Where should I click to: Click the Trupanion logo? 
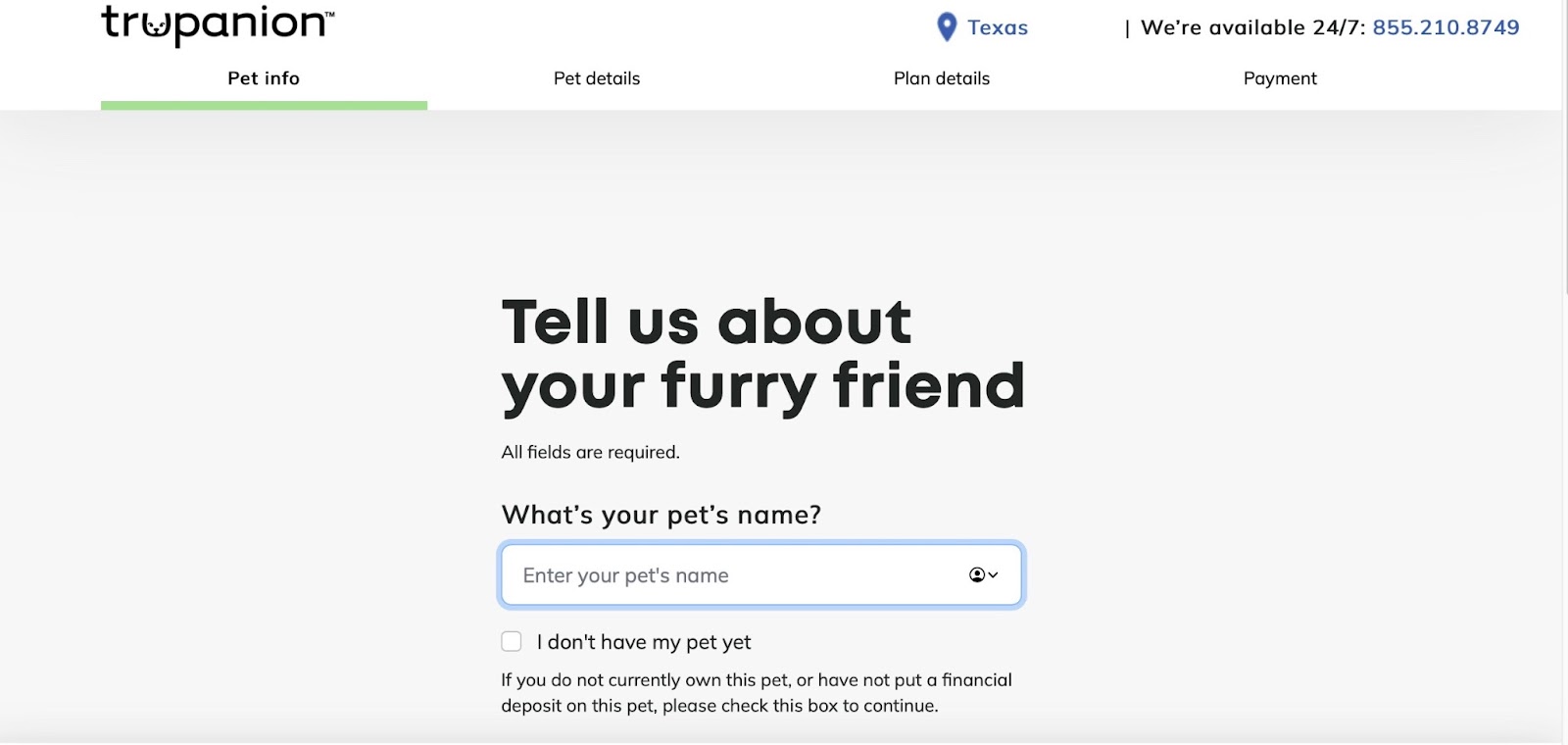coord(218,25)
